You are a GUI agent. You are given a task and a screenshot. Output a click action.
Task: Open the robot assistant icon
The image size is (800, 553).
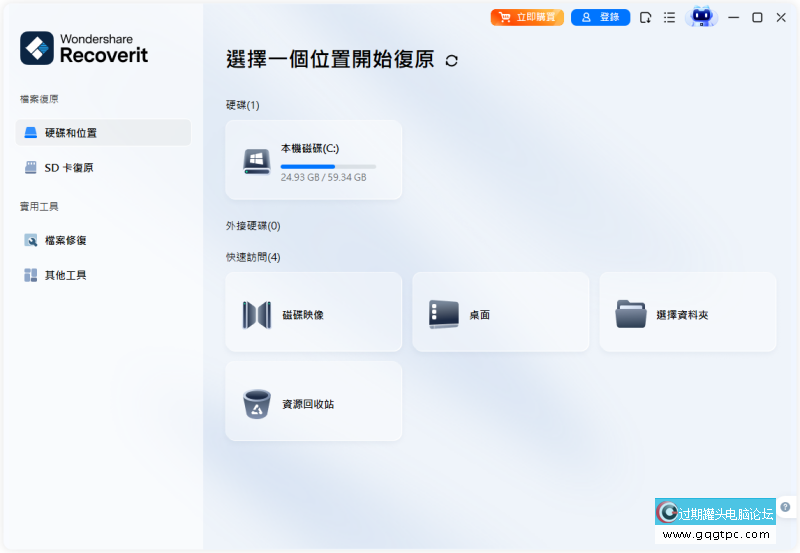(702, 17)
